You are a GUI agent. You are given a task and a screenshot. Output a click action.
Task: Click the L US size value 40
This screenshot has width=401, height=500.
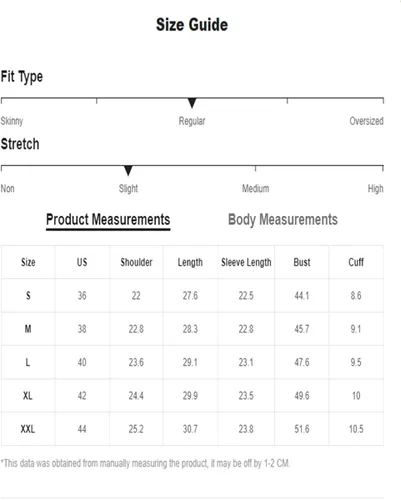click(82, 362)
